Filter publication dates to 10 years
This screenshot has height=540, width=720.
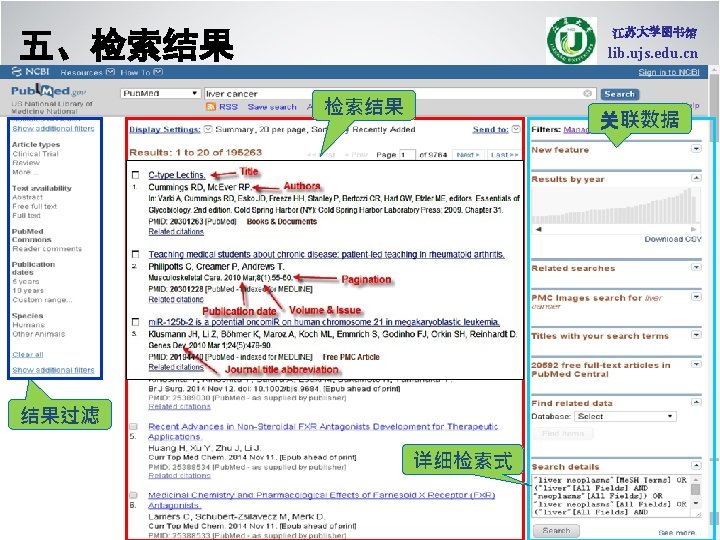point(28,291)
